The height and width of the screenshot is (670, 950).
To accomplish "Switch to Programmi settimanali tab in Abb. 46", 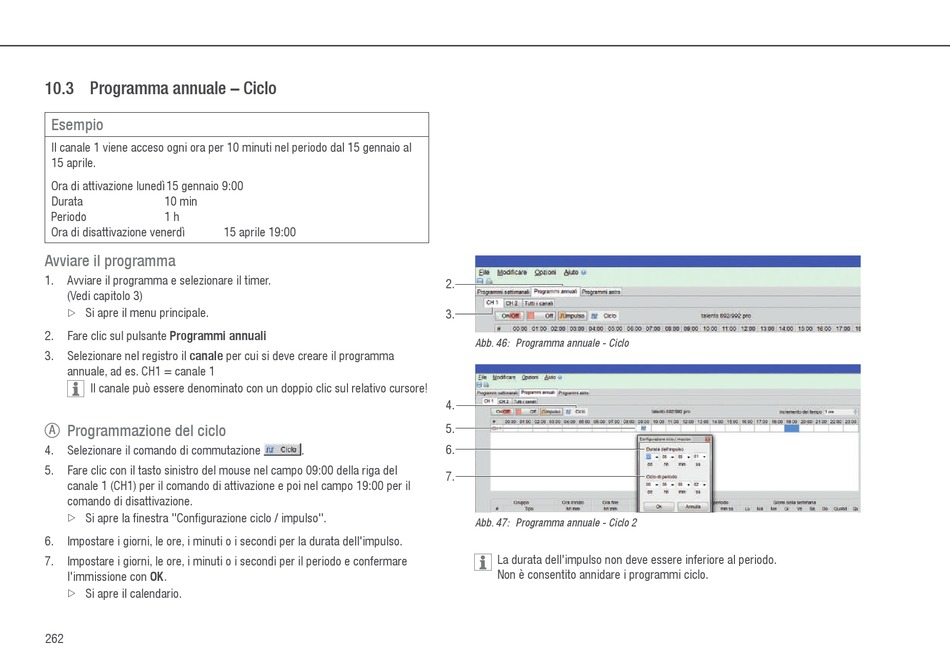I will (503, 292).
